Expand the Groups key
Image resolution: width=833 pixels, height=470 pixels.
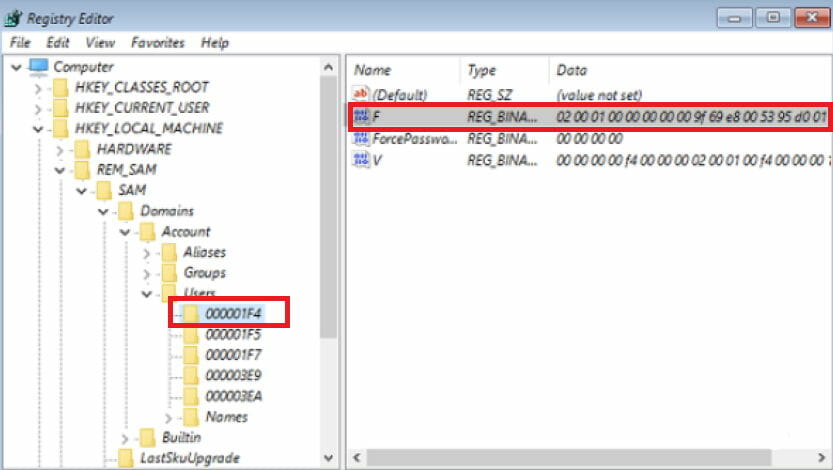coord(147,275)
